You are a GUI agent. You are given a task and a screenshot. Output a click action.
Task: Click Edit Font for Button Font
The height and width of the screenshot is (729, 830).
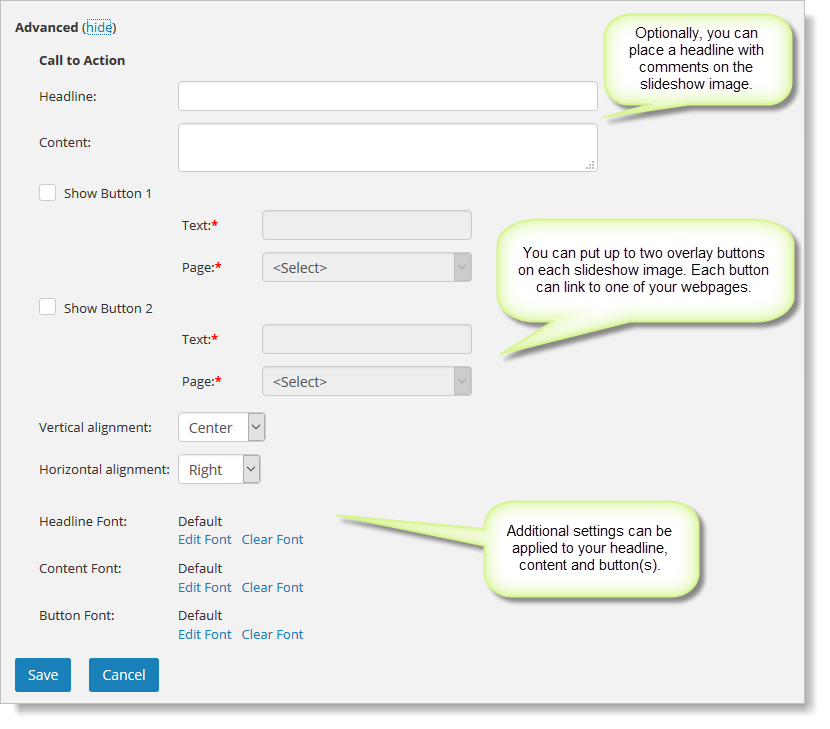(x=205, y=635)
